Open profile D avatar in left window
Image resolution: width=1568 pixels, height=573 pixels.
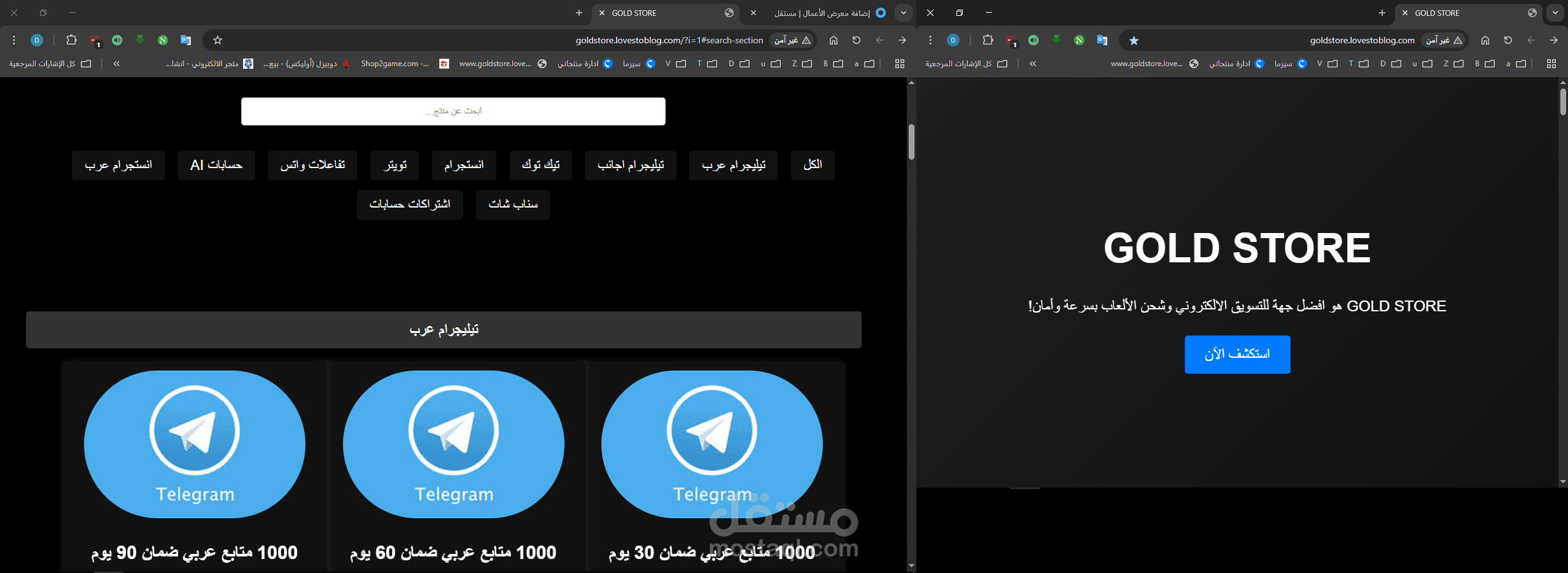[37, 40]
